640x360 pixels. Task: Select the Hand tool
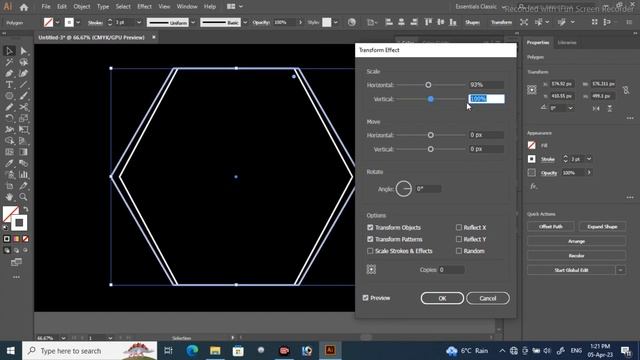click(x=9, y=197)
